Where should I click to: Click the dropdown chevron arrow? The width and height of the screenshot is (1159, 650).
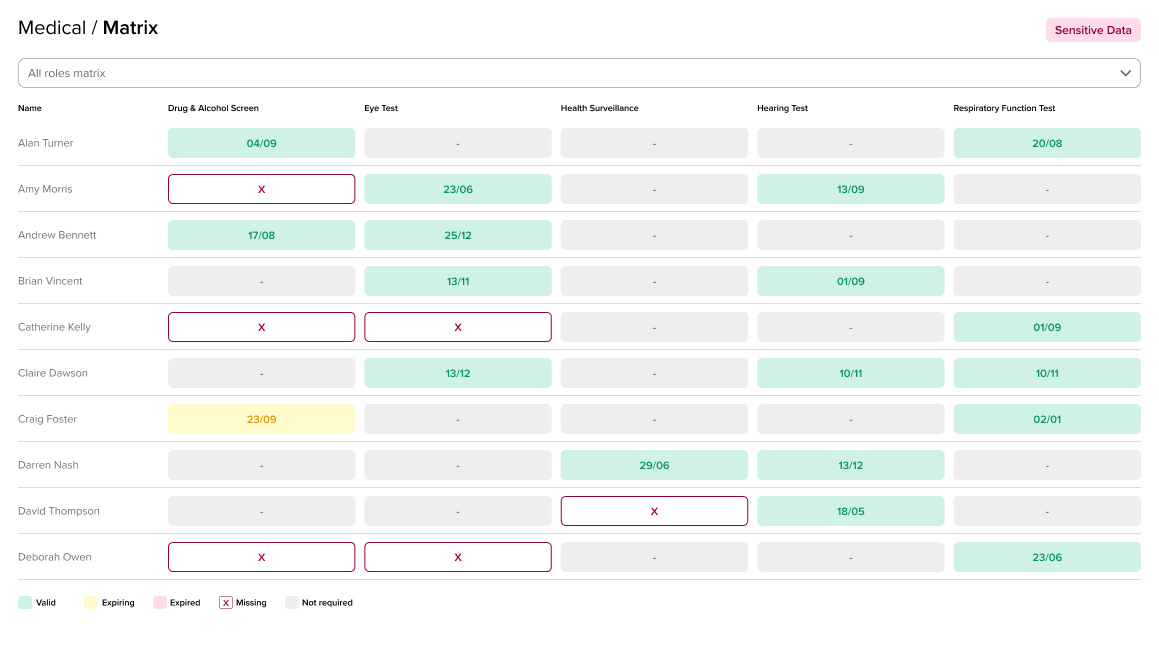click(x=1125, y=73)
